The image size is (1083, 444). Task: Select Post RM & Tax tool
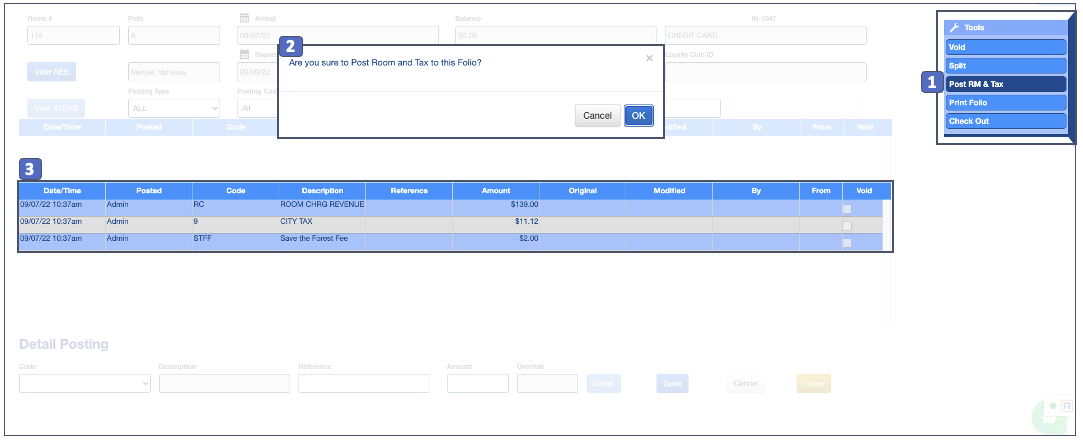tap(1005, 84)
